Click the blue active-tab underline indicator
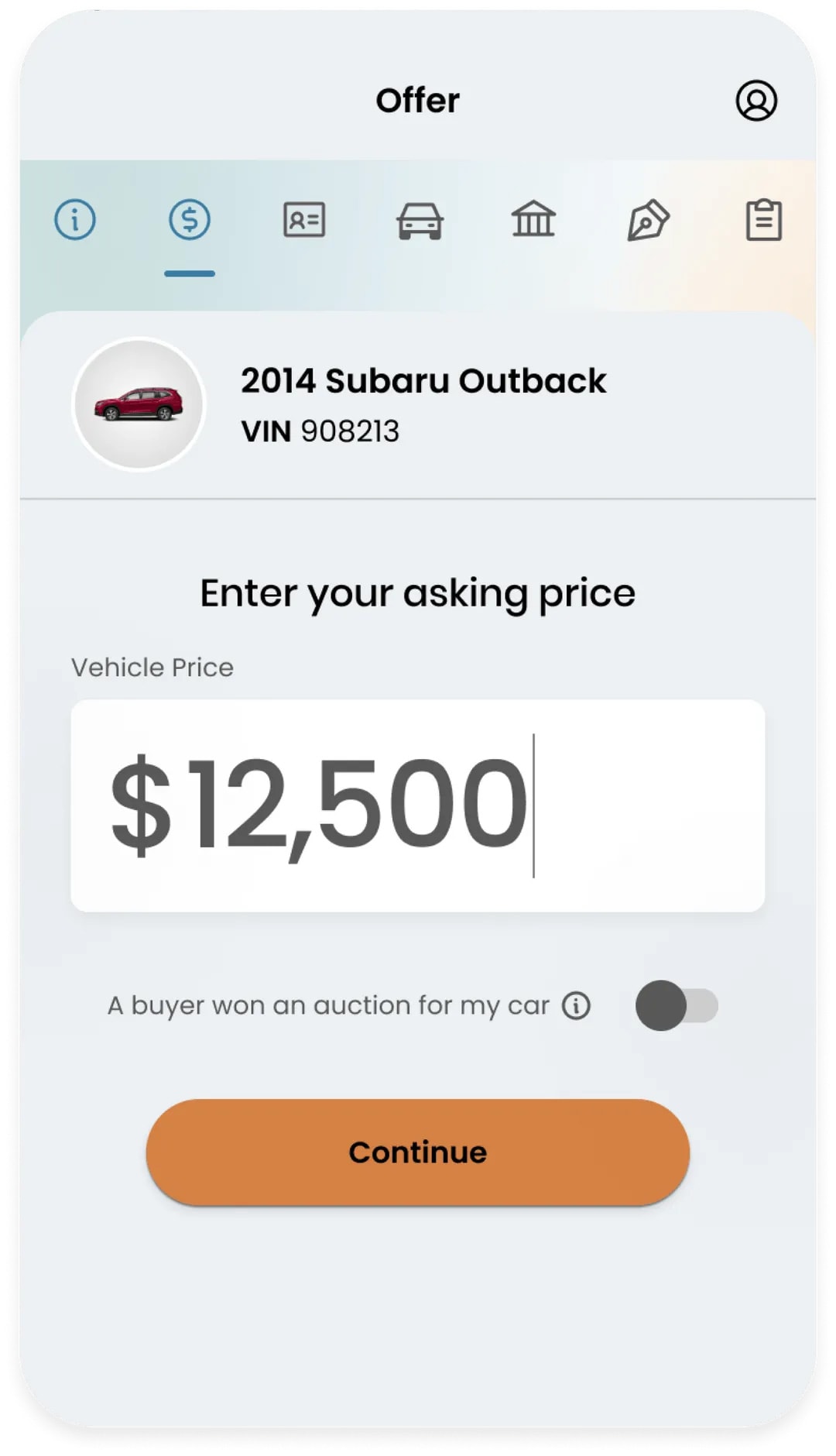 point(190,273)
